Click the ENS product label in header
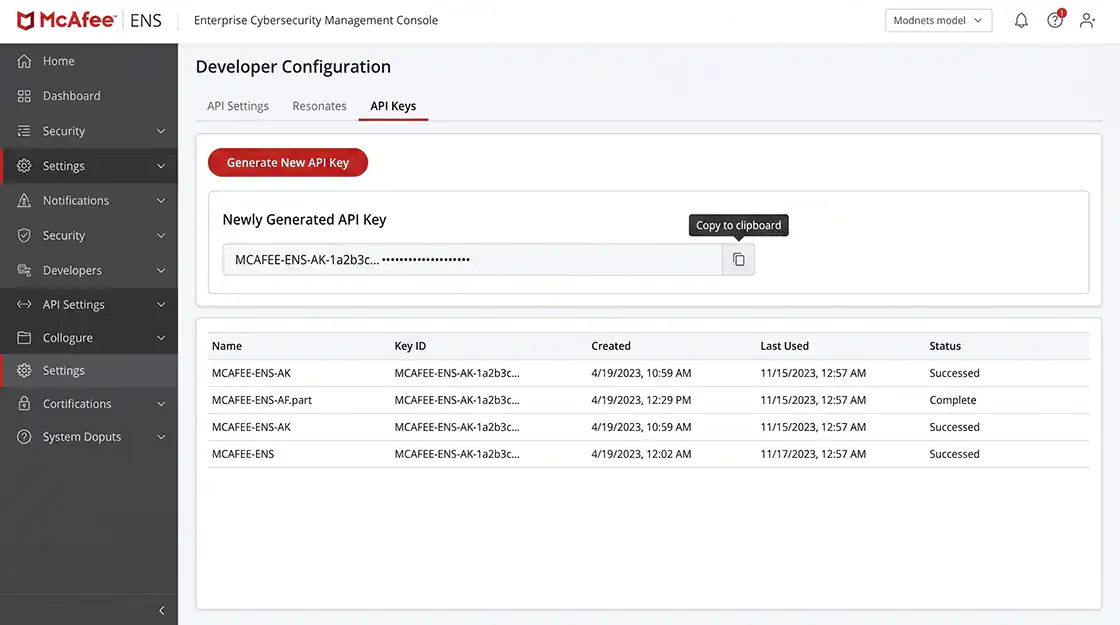This screenshot has width=1120, height=625. point(146,21)
